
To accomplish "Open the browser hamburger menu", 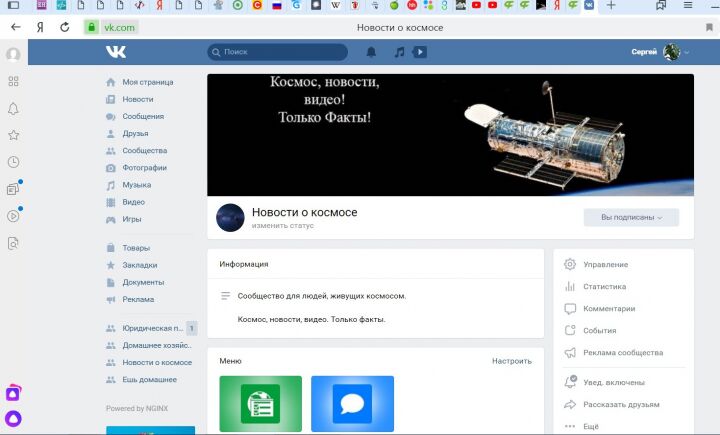I will pyautogui.click(x=688, y=6).
